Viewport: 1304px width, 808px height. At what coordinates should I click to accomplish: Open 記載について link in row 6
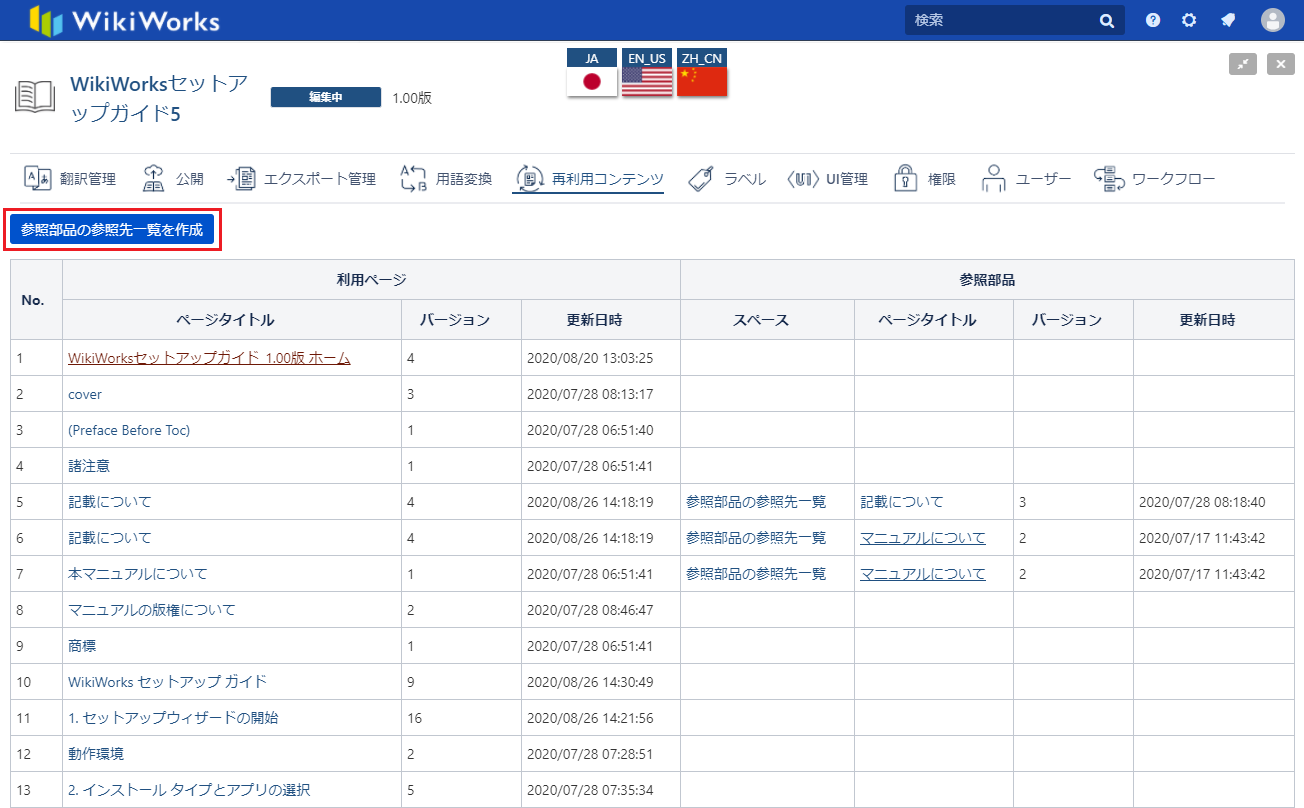coord(110,538)
